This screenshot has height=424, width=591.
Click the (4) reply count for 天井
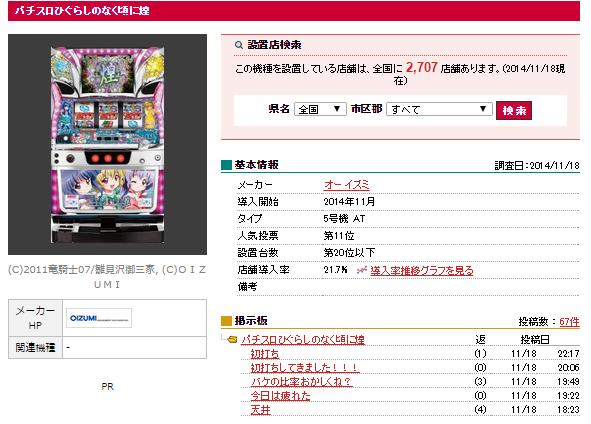click(x=480, y=409)
